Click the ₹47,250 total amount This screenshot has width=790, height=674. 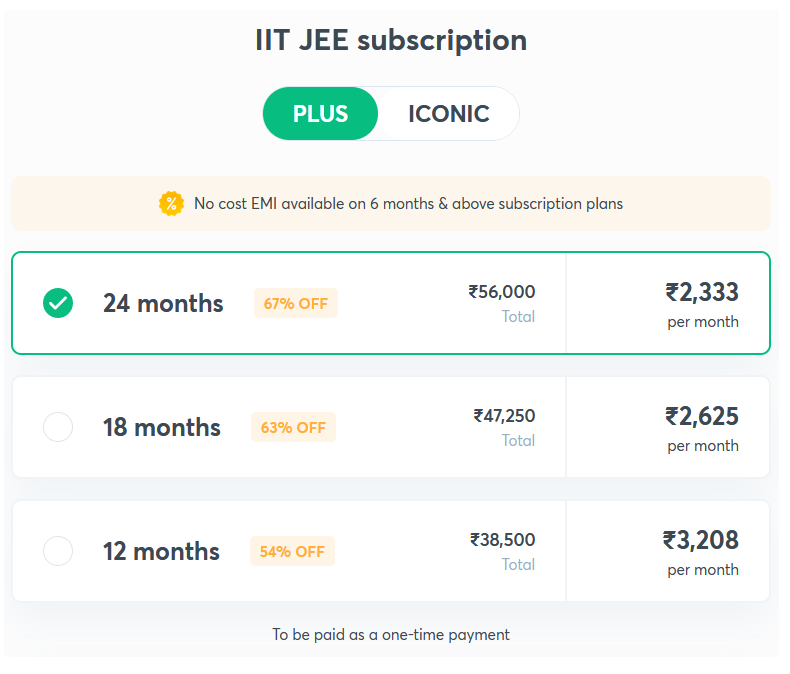click(x=504, y=416)
